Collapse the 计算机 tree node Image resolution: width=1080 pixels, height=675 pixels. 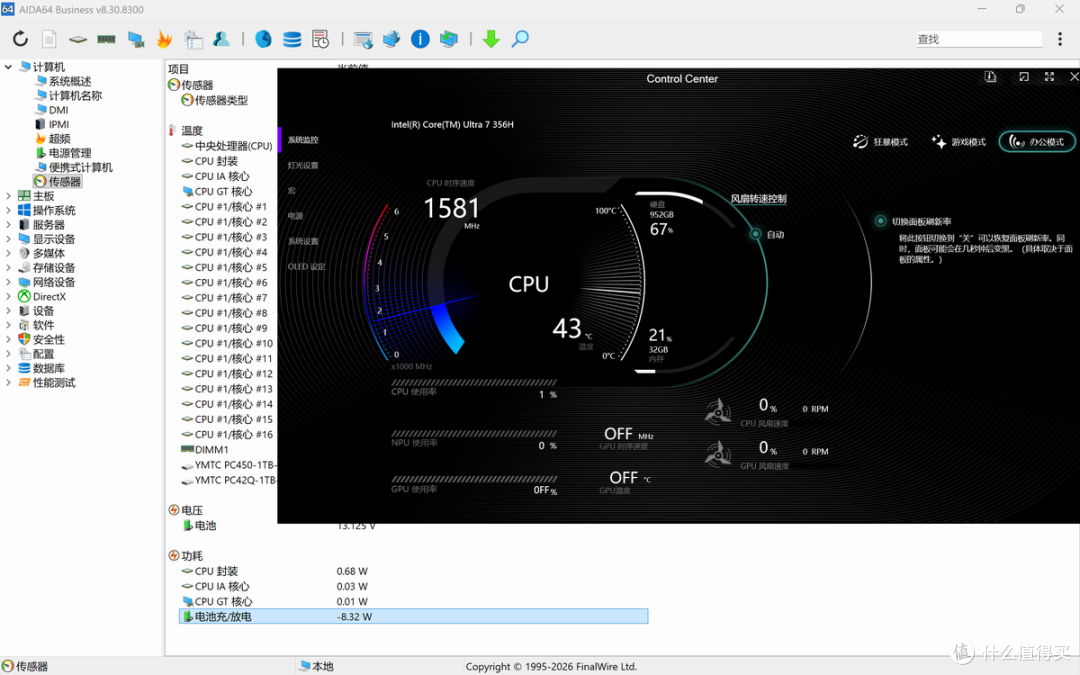8,67
